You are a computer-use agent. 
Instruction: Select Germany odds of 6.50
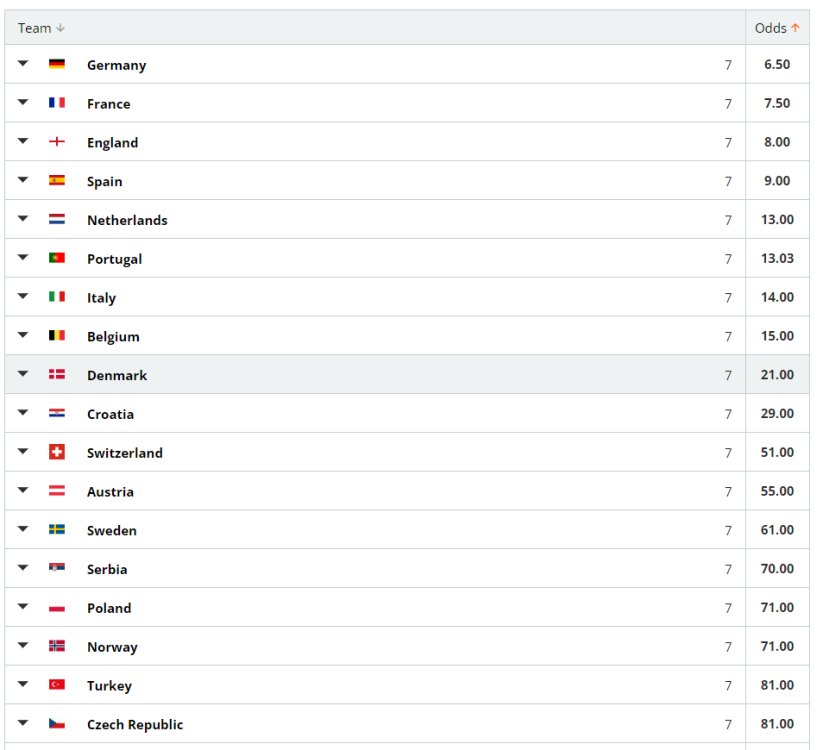pos(777,65)
